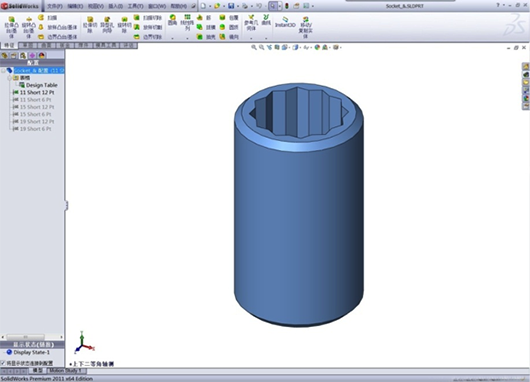Switch to the Motion Study 1 tab

[x=67, y=371]
